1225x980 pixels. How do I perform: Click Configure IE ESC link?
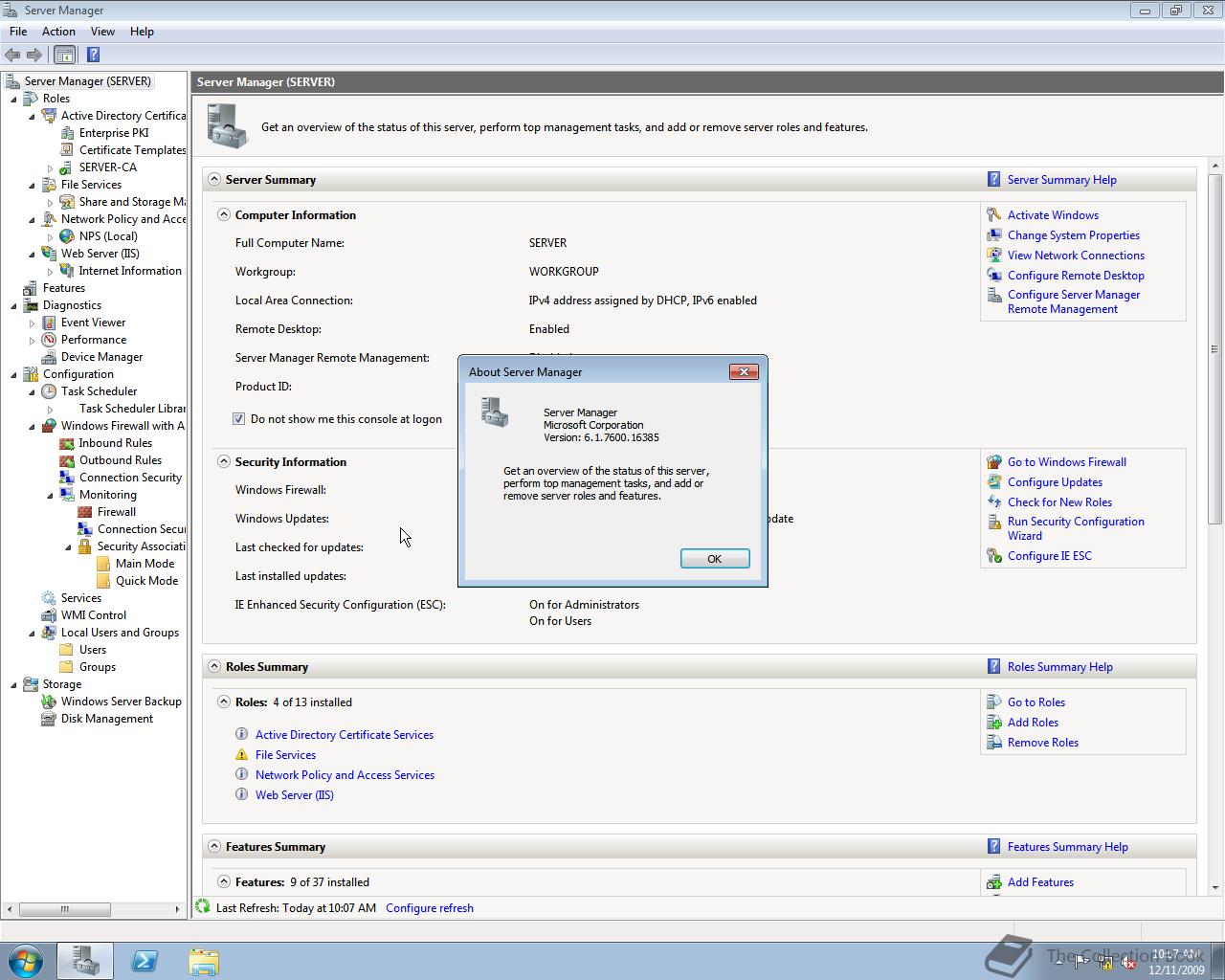pyautogui.click(x=1050, y=556)
